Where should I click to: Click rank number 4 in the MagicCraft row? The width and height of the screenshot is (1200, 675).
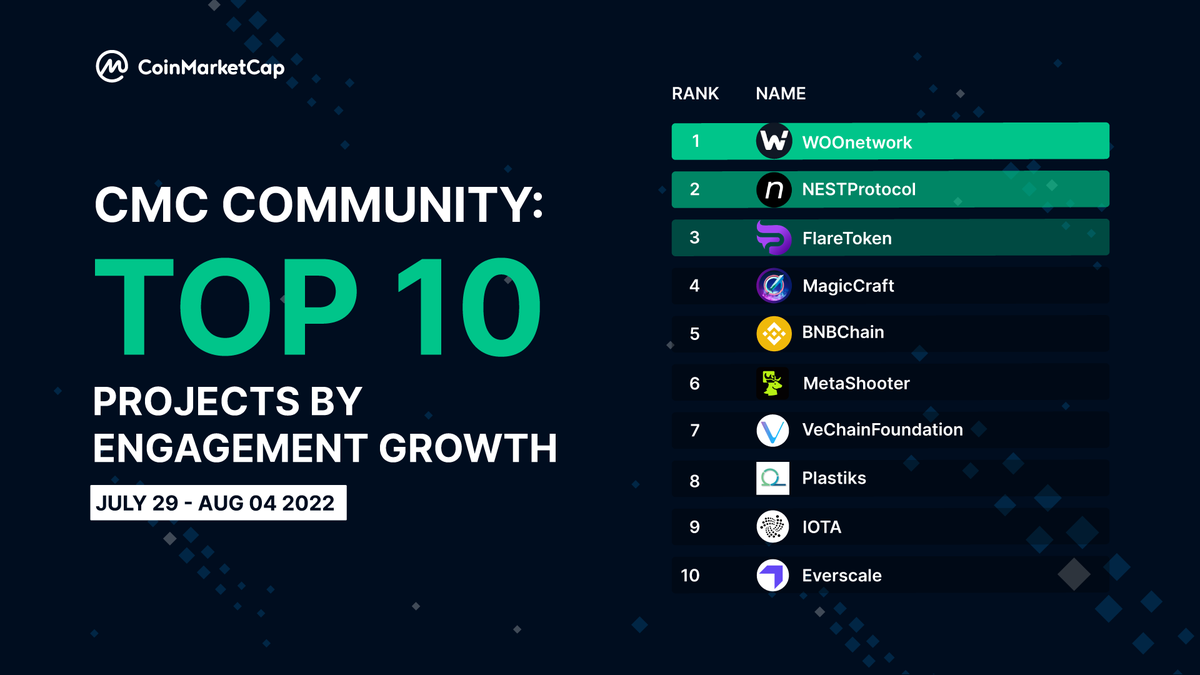click(695, 286)
